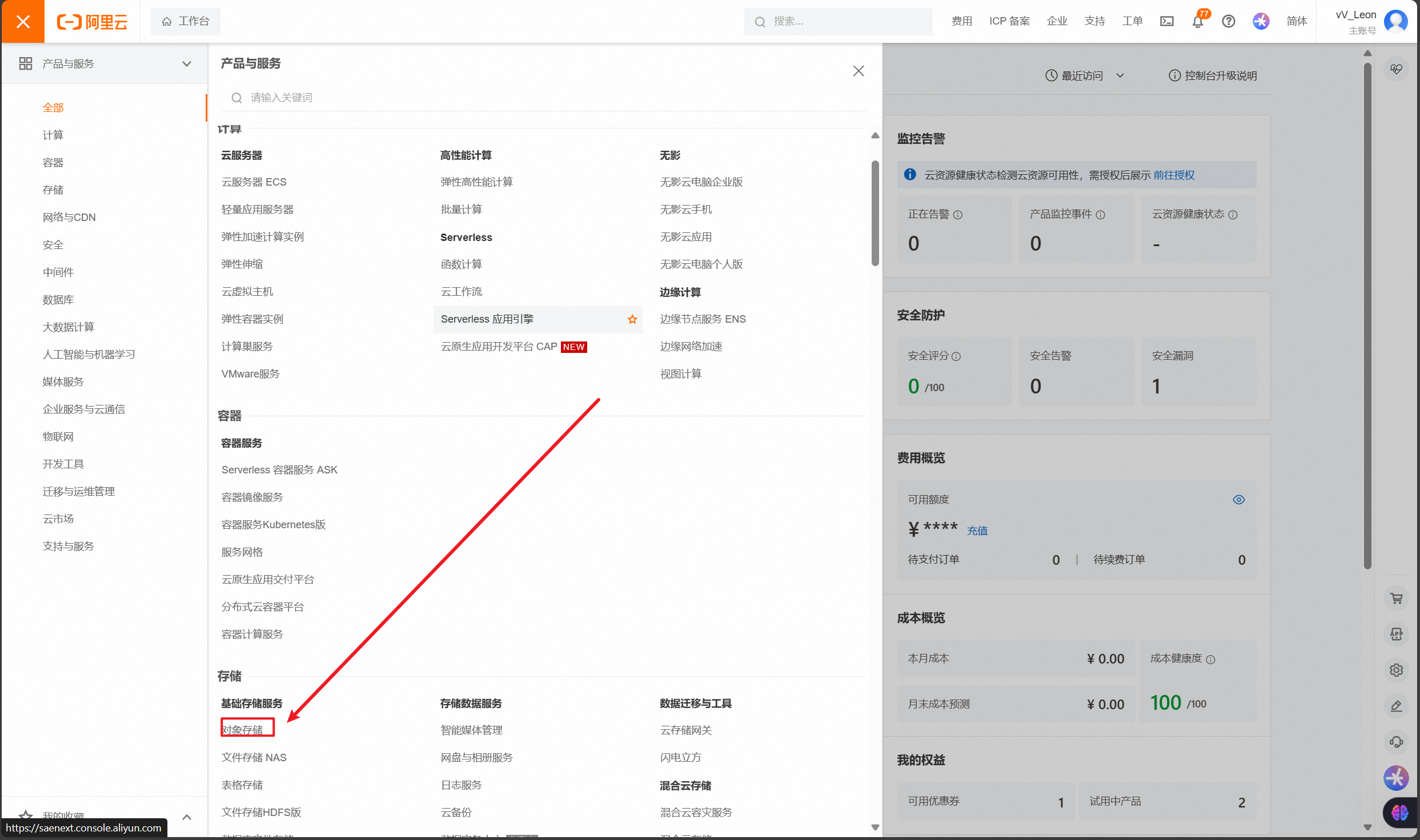Open 云服务器 ECS

pyautogui.click(x=254, y=182)
